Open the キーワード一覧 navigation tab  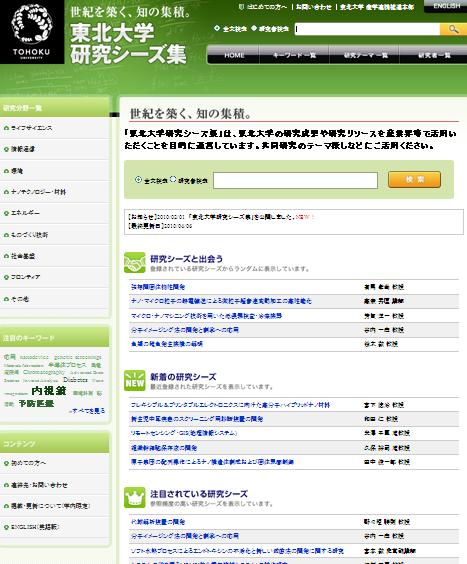(294, 55)
